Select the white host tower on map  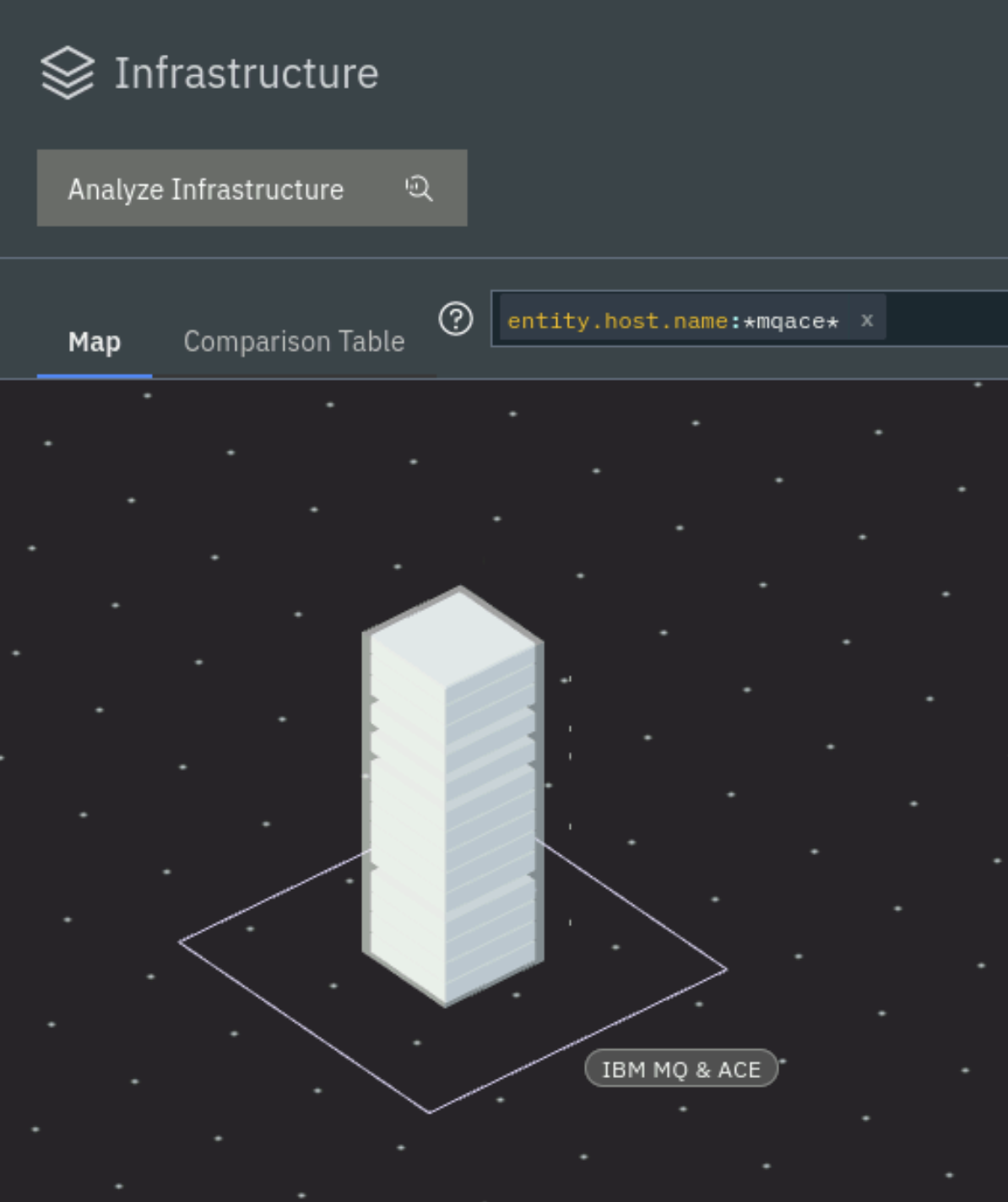tap(453, 795)
